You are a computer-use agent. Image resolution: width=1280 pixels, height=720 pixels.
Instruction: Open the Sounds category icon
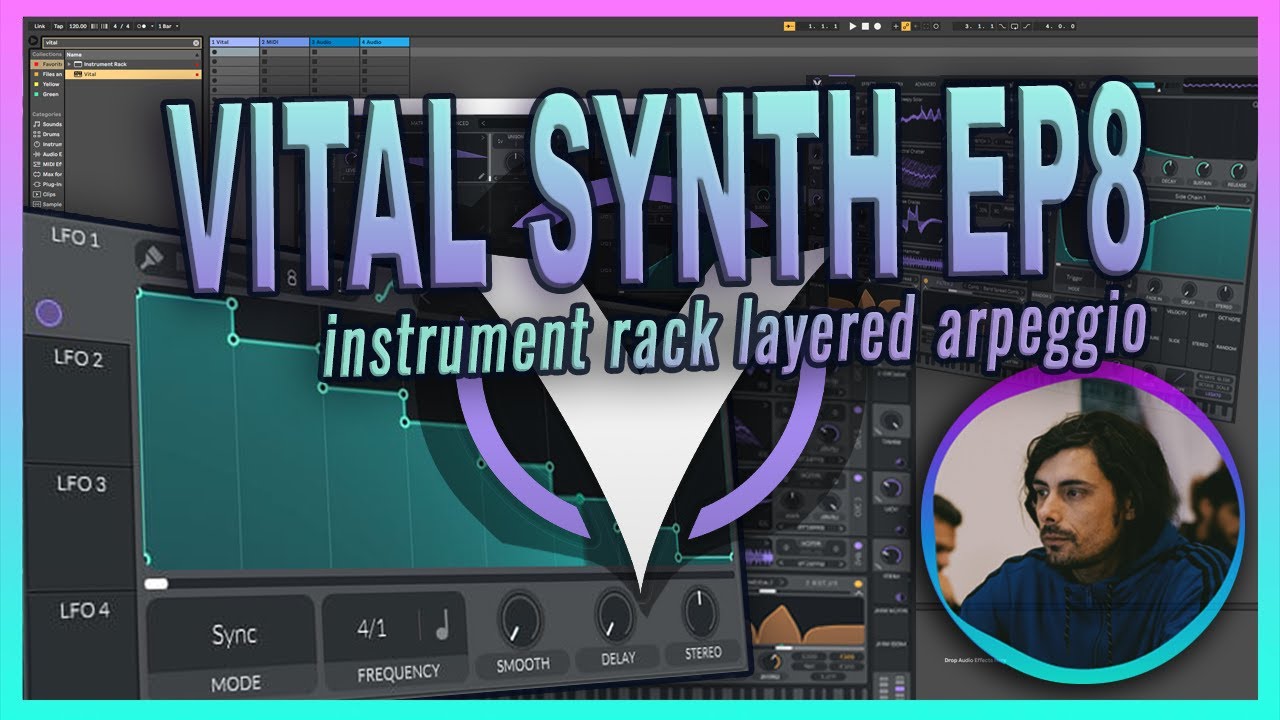click(x=37, y=124)
